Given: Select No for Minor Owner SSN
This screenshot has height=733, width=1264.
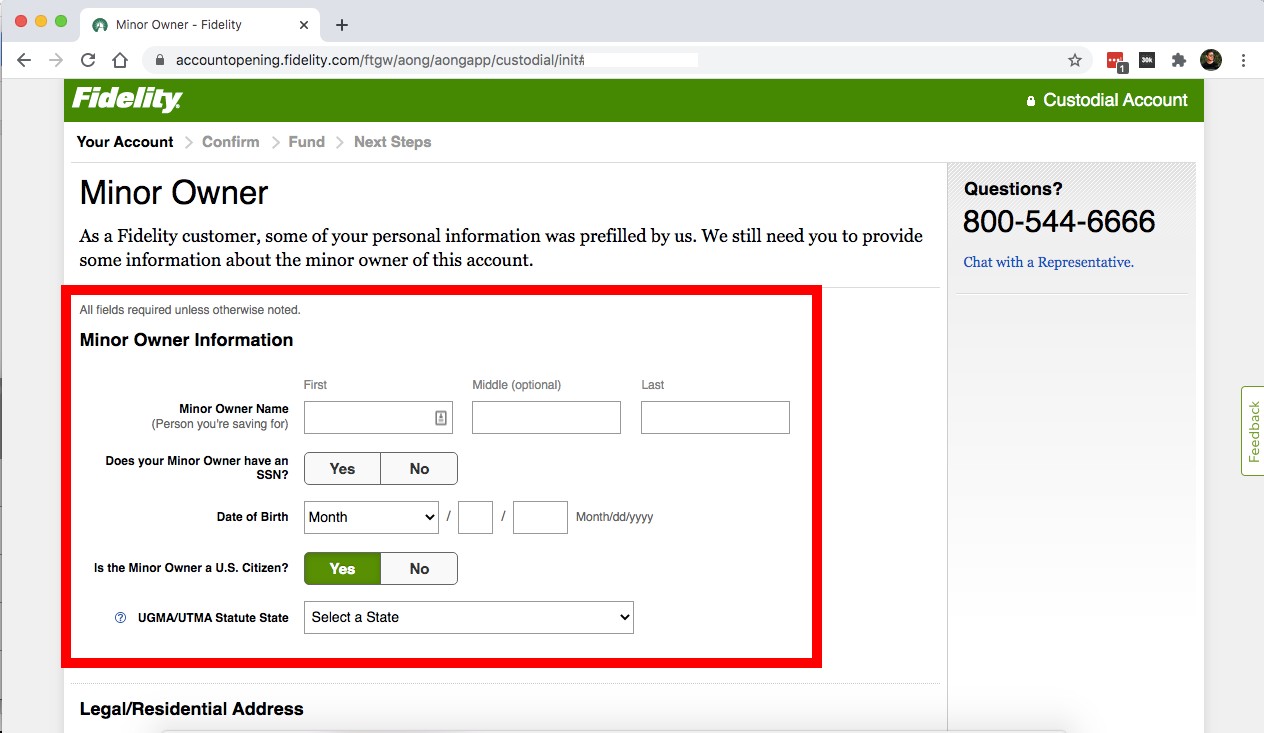Looking at the screenshot, I should (419, 469).
